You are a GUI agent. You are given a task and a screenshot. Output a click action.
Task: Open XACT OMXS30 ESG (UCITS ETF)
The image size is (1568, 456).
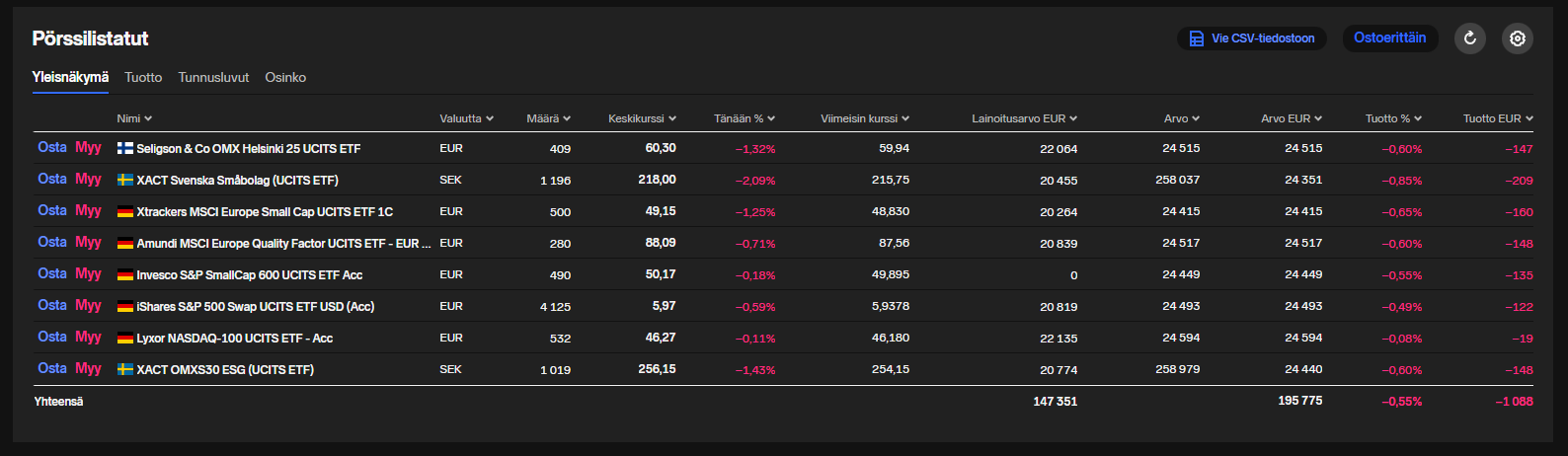225,370
